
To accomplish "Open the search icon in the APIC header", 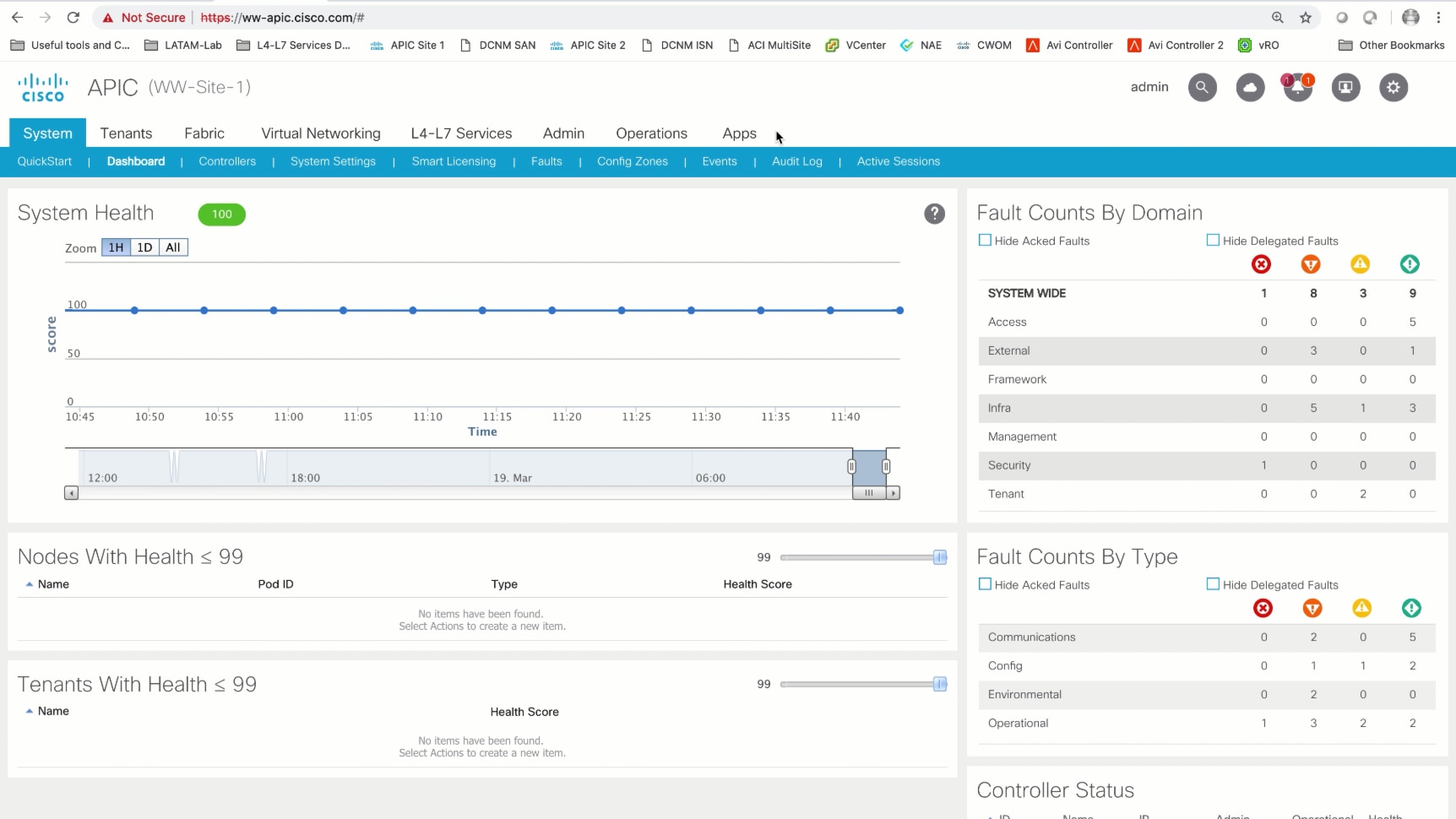I will click(x=1202, y=87).
